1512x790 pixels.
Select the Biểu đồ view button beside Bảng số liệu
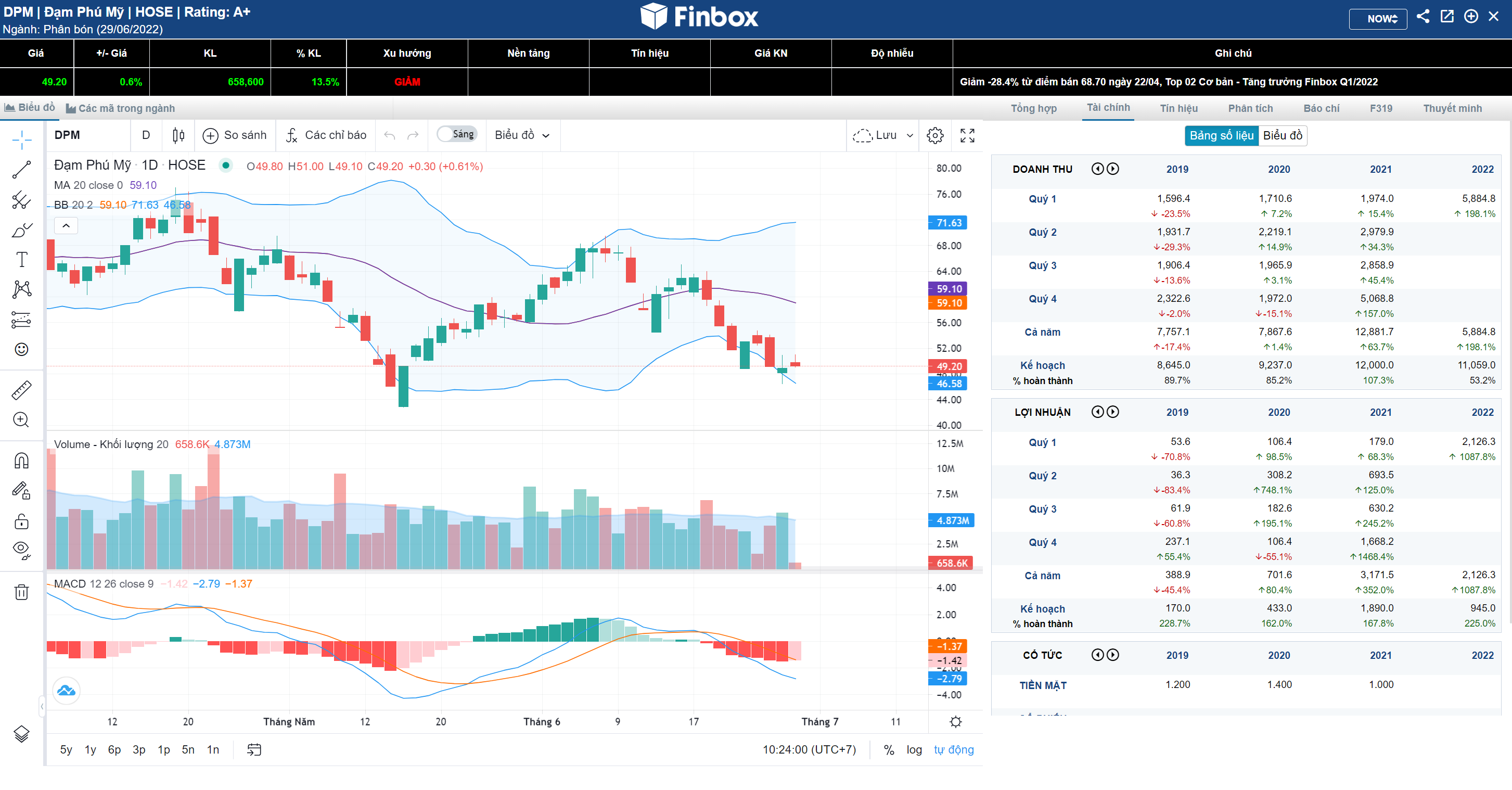(x=1283, y=136)
